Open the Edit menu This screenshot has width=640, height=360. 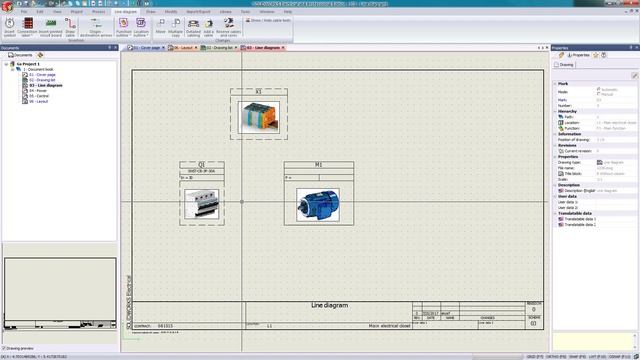(x=40, y=12)
